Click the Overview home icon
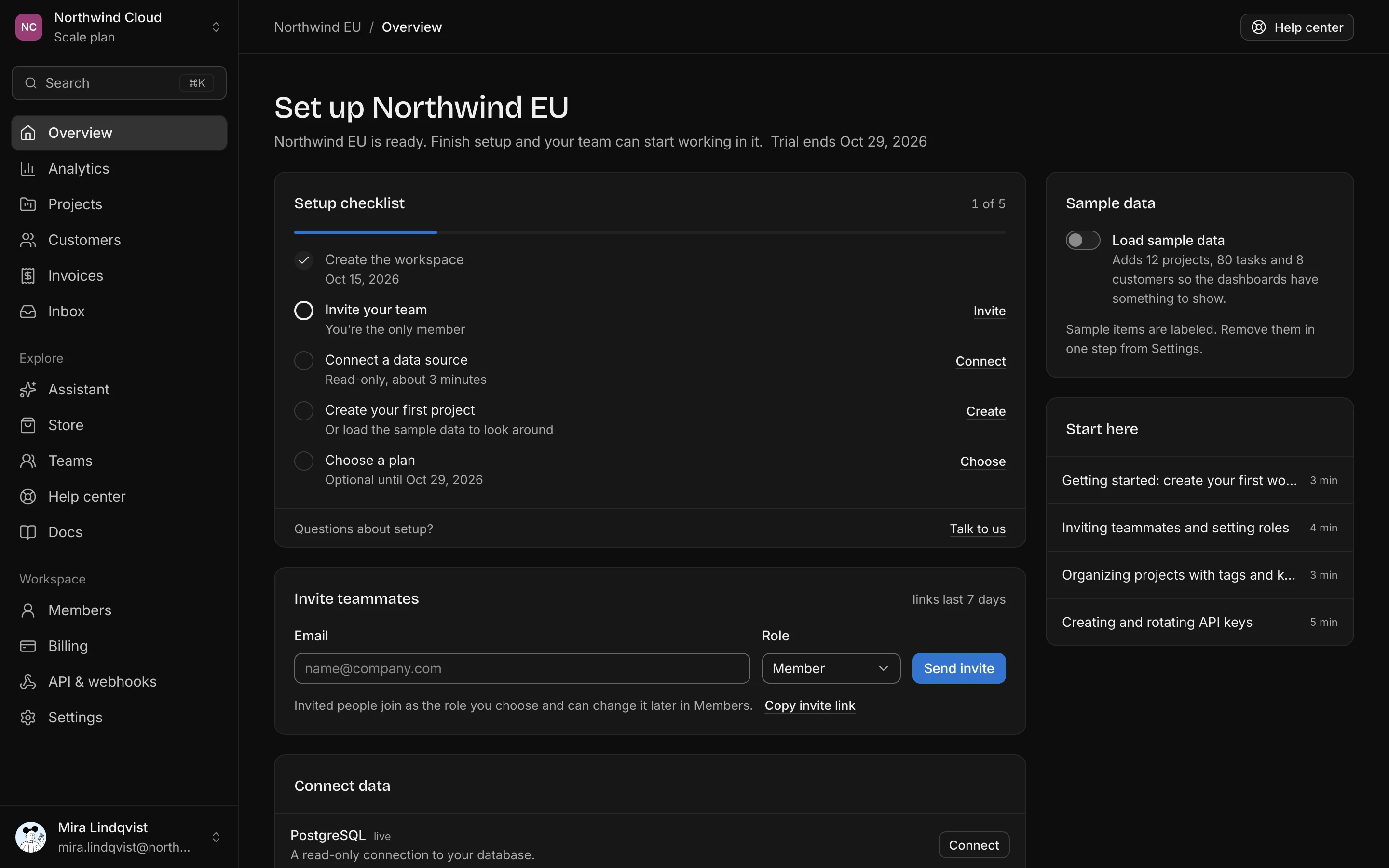1389x868 pixels. click(x=28, y=133)
